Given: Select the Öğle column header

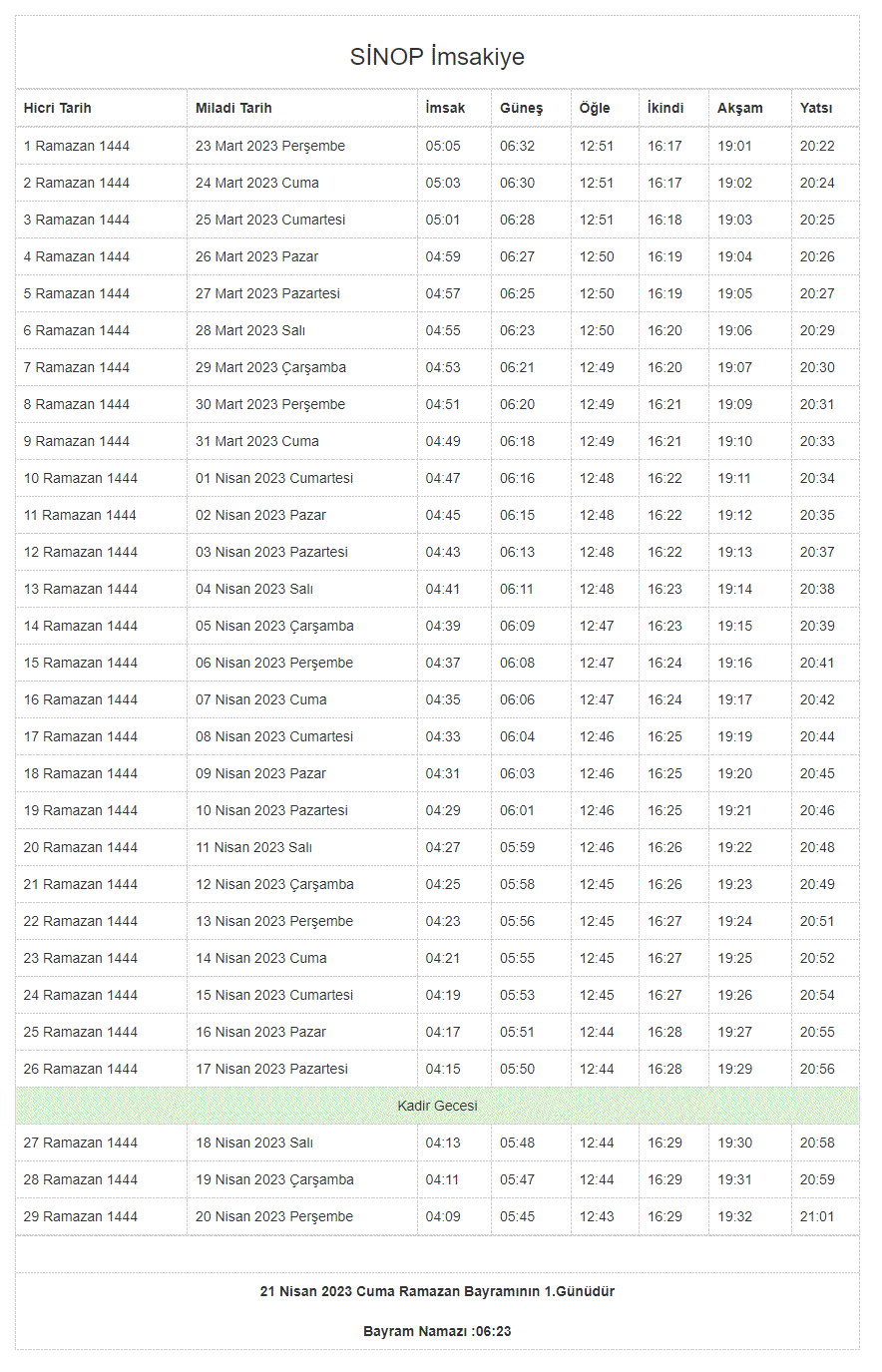Looking at the screenshot, I should pyautogui.click(x=595, y=108).
